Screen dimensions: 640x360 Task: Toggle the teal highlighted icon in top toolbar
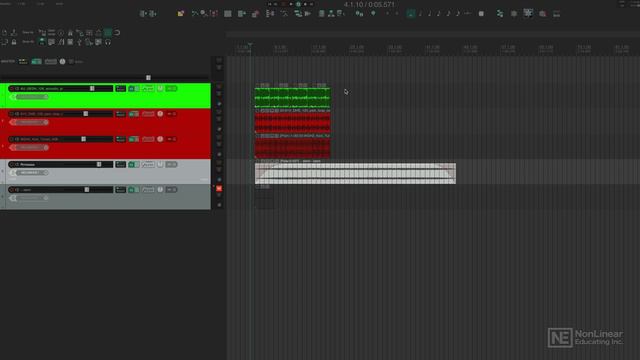[x=411, y=13]
